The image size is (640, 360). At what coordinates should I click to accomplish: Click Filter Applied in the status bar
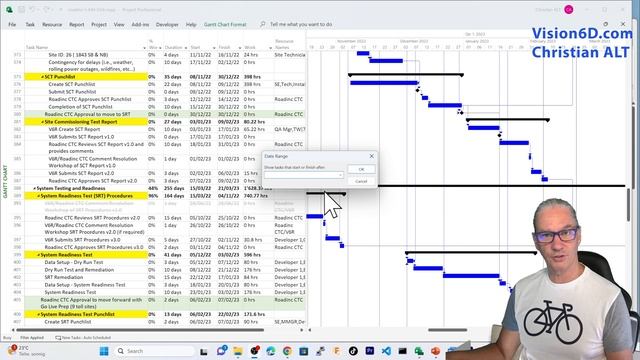click(x=32, y=338)
